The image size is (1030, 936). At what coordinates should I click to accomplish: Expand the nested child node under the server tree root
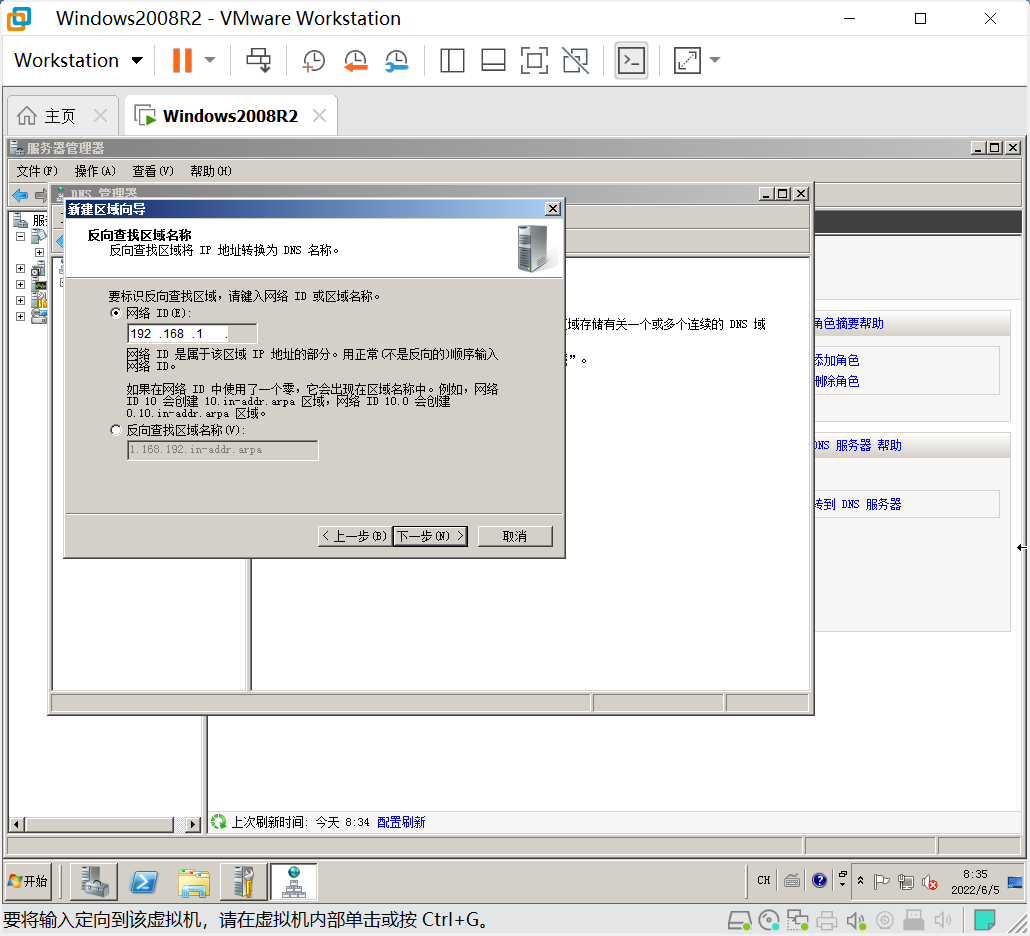click(39, 252)
